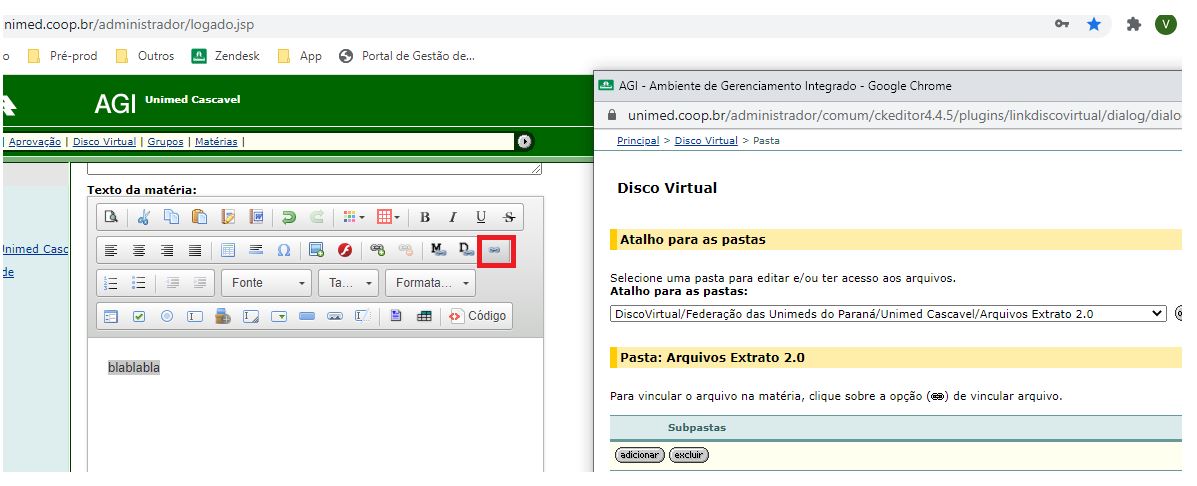The height and width of the screenshot is (486, 1197).
Task: Click the Paste clipboard icon
Action: [199, 217]
